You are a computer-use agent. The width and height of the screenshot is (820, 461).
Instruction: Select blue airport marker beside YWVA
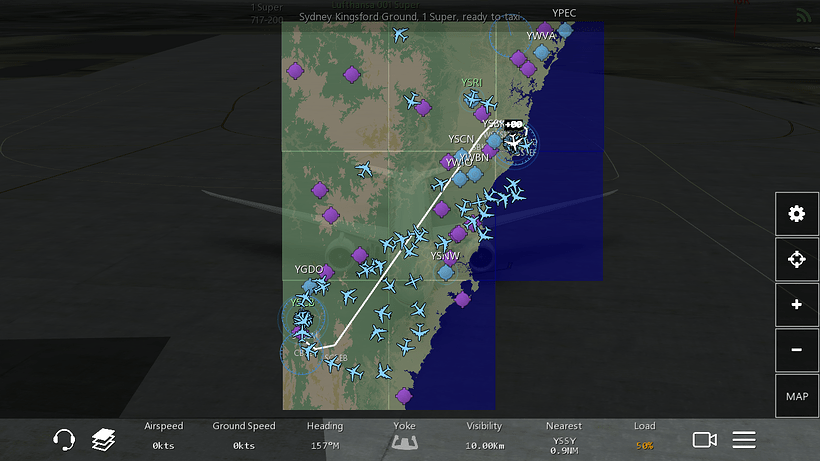tap(542, 52)
